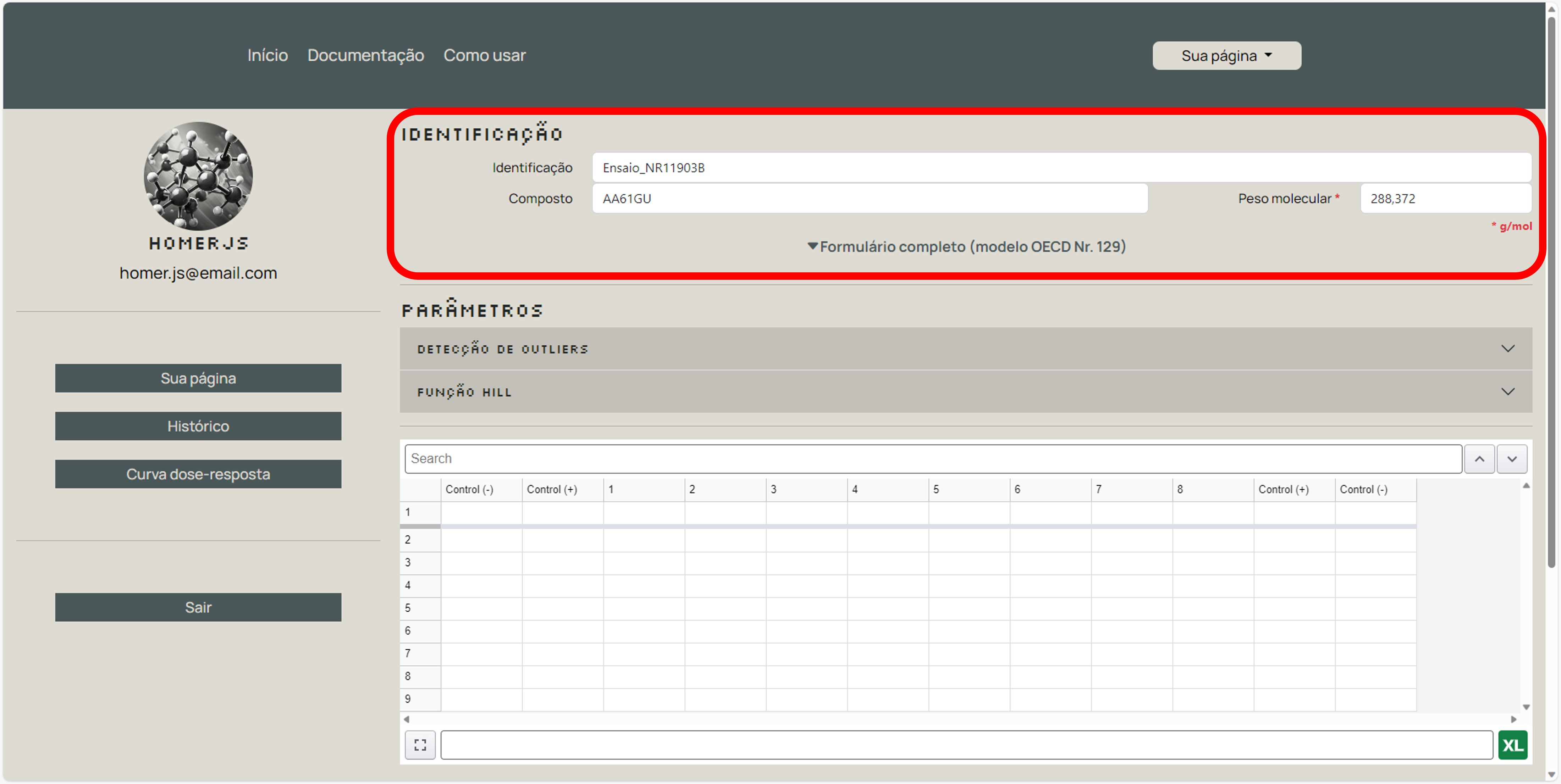Select column header 5
This screenshot has width=1561, height=784.
pyautogui.click(x=969, y=490)
